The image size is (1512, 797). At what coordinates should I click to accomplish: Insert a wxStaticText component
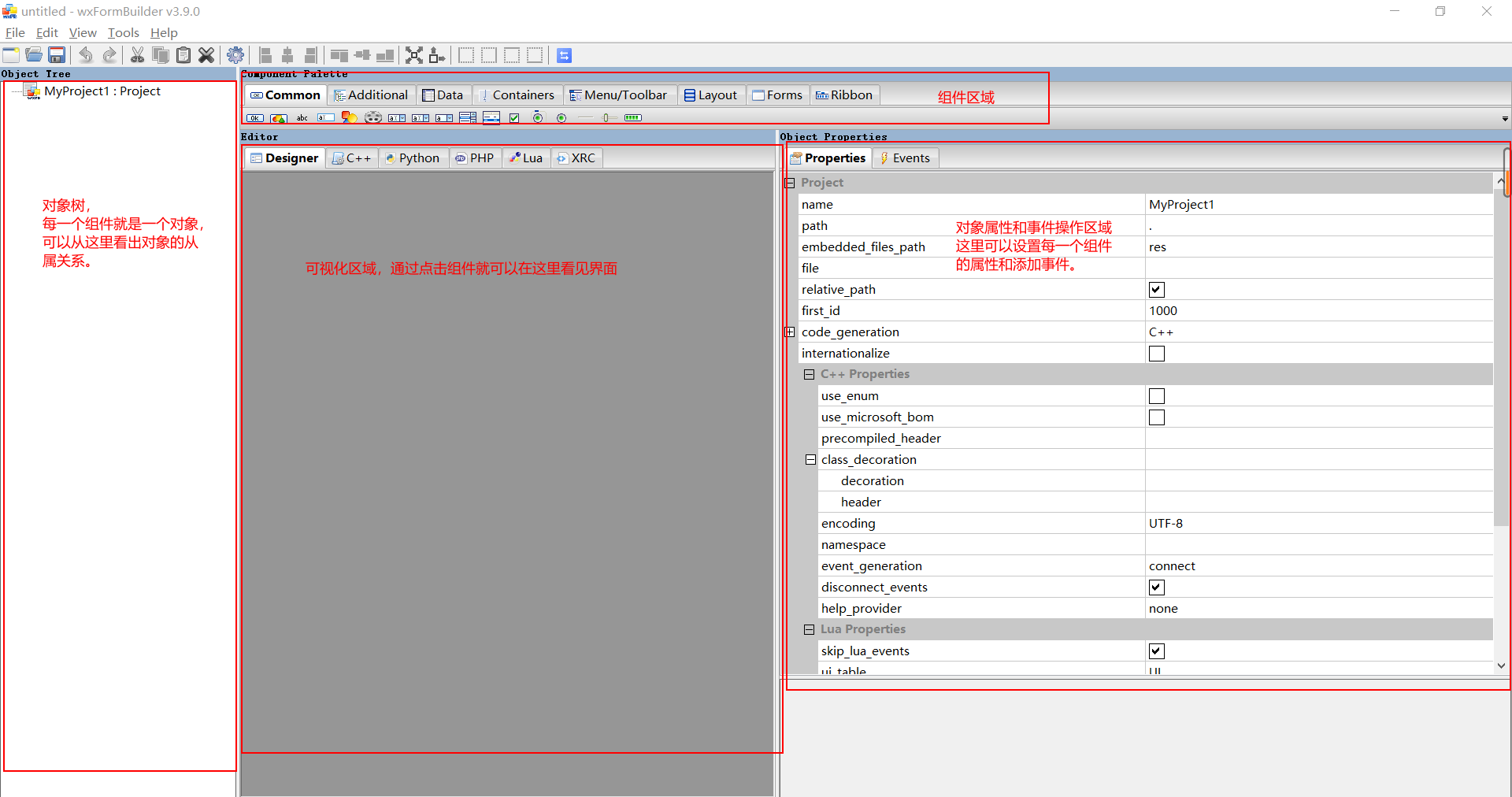pyautogui.click(x=302, y=117)
